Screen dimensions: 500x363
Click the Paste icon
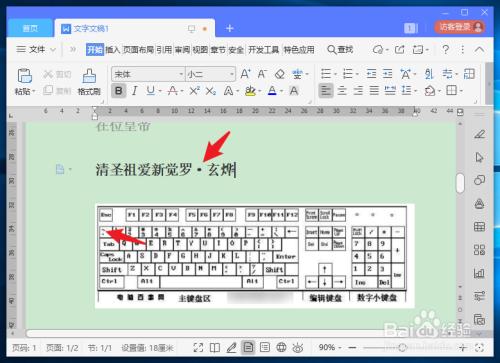pos(24,76)
